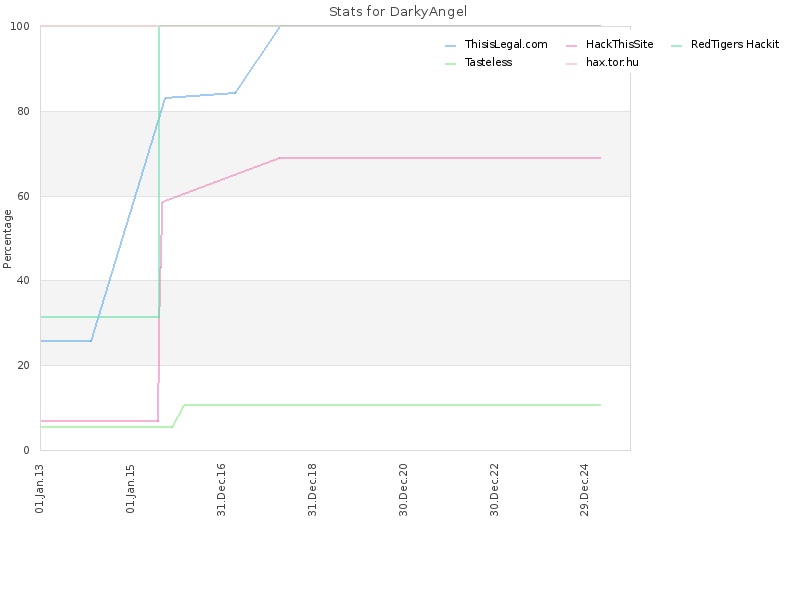Toggle the ThisisLegal.com legend entry
The image size is (800, 600).
(496, 44)
